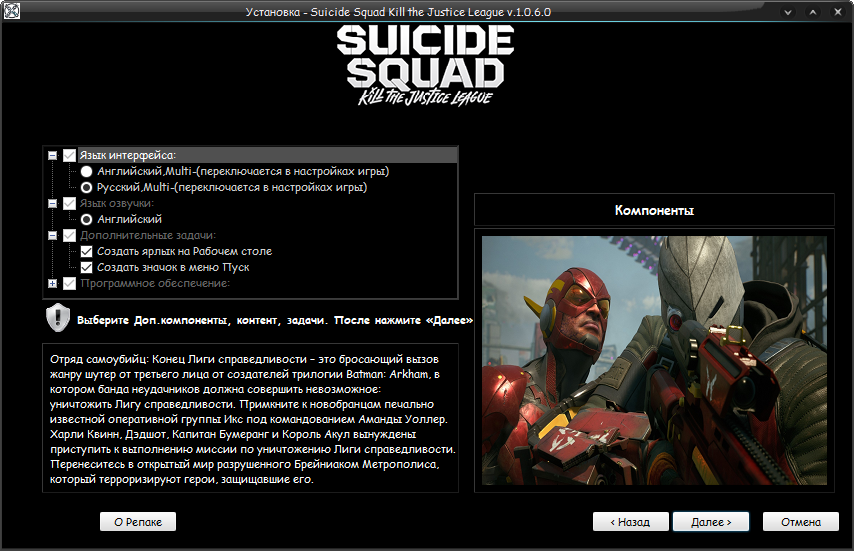854x551 pixels.
Task: Click the Suicide Squad logo banner
Action: 425,65
